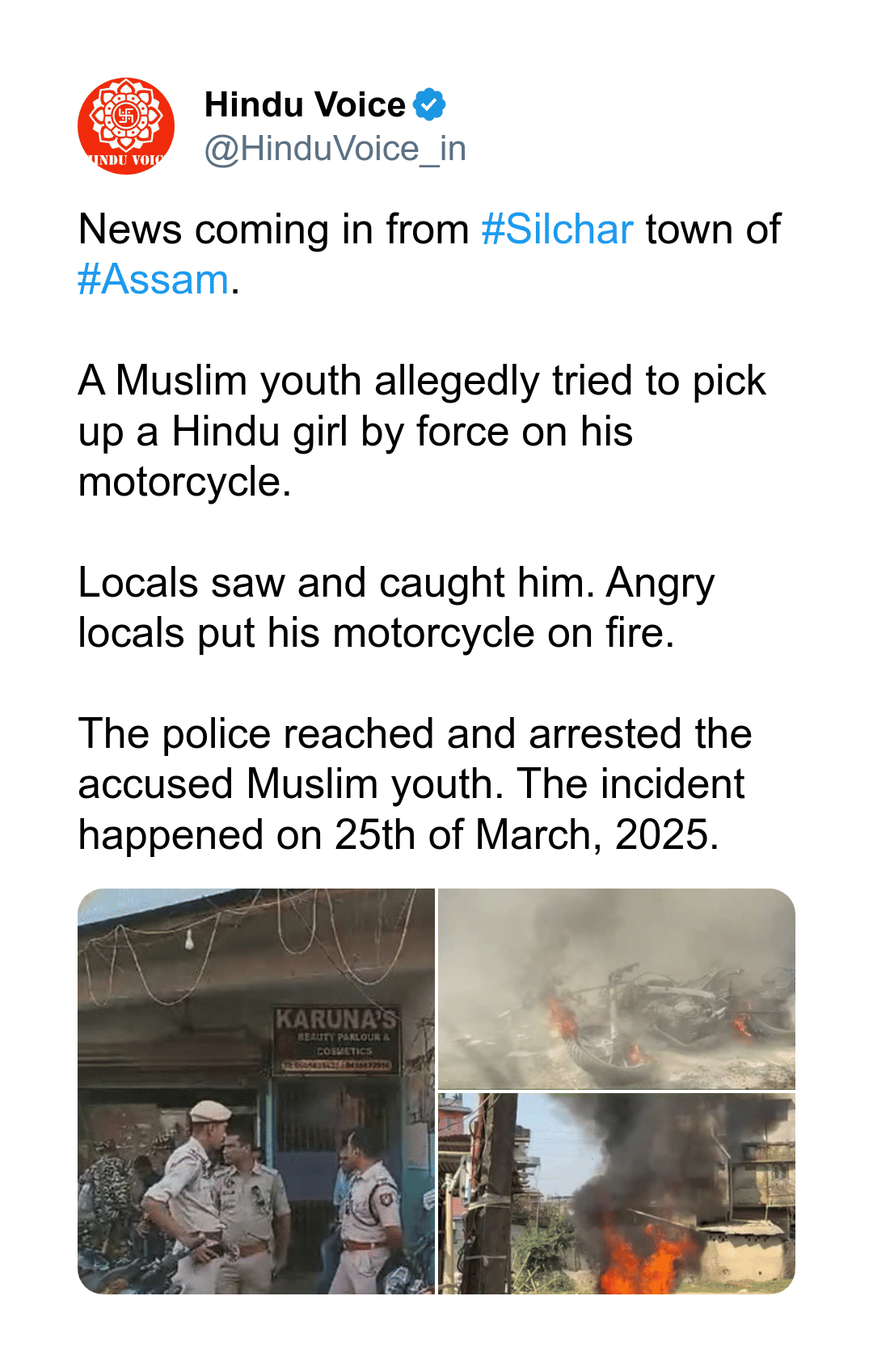
Task: Click the 'Locals saw and caught him' paragraph
Action: pyautogui.click(x=397, y=607)
